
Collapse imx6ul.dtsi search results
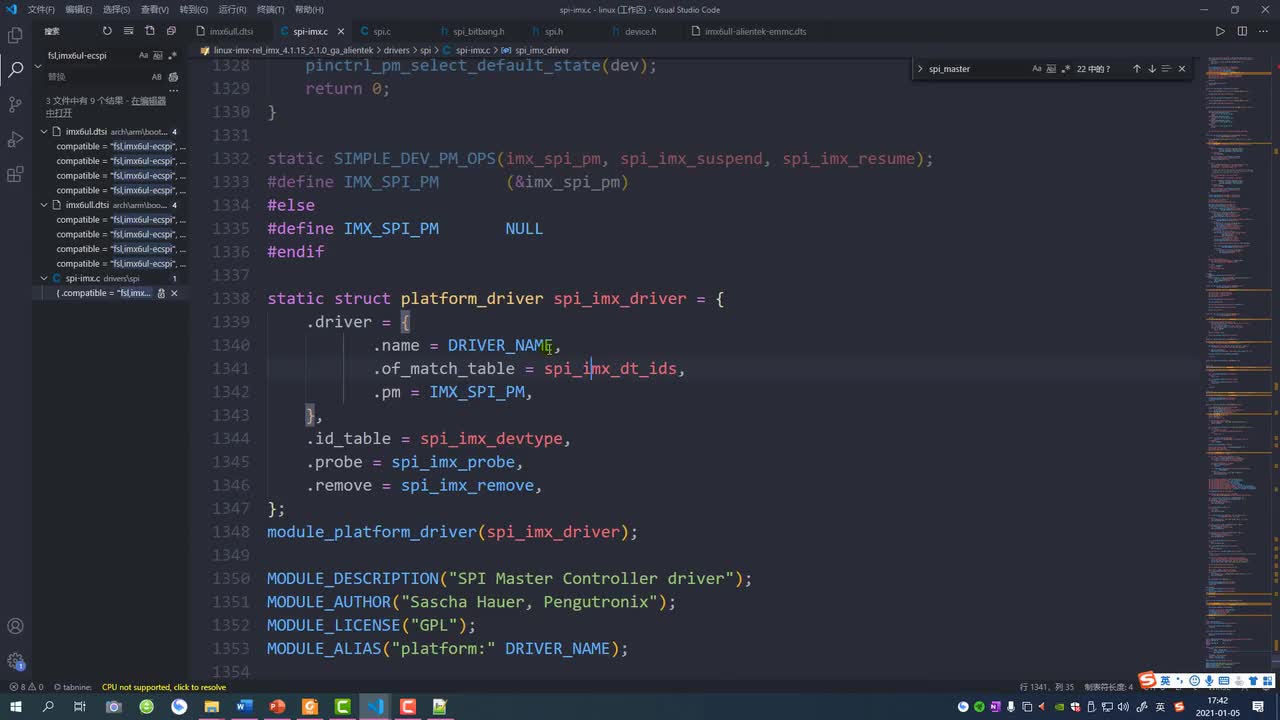tap(44, 132)
